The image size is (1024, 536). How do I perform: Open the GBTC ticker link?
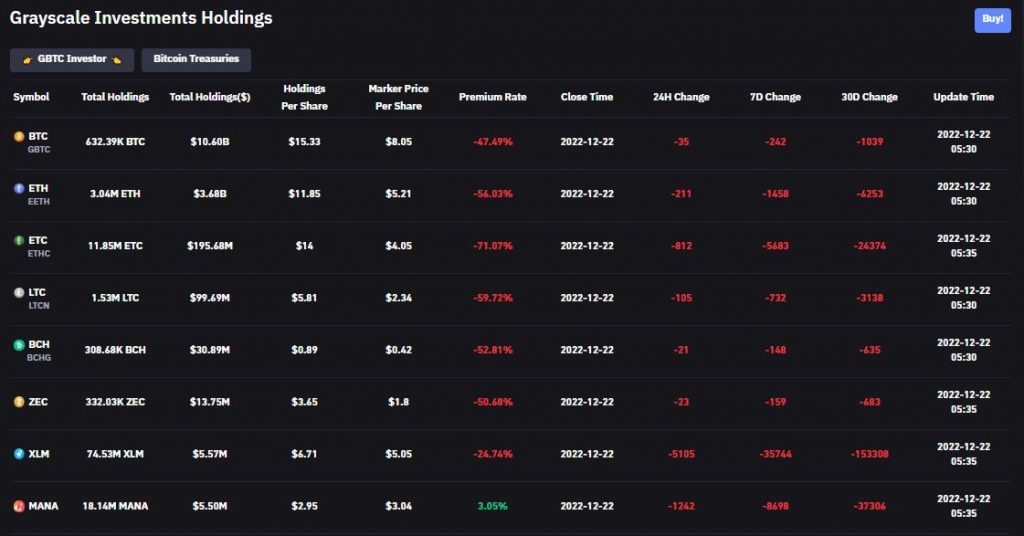39,149
